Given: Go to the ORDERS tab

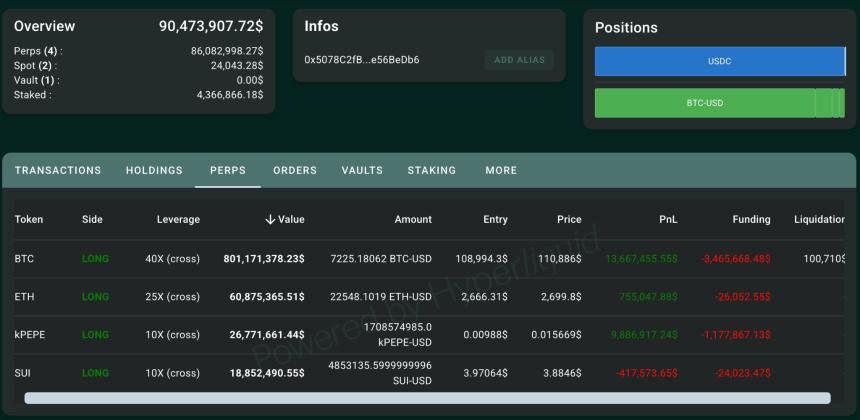Looking at the screenshot, I should click(x=295, y=171).
